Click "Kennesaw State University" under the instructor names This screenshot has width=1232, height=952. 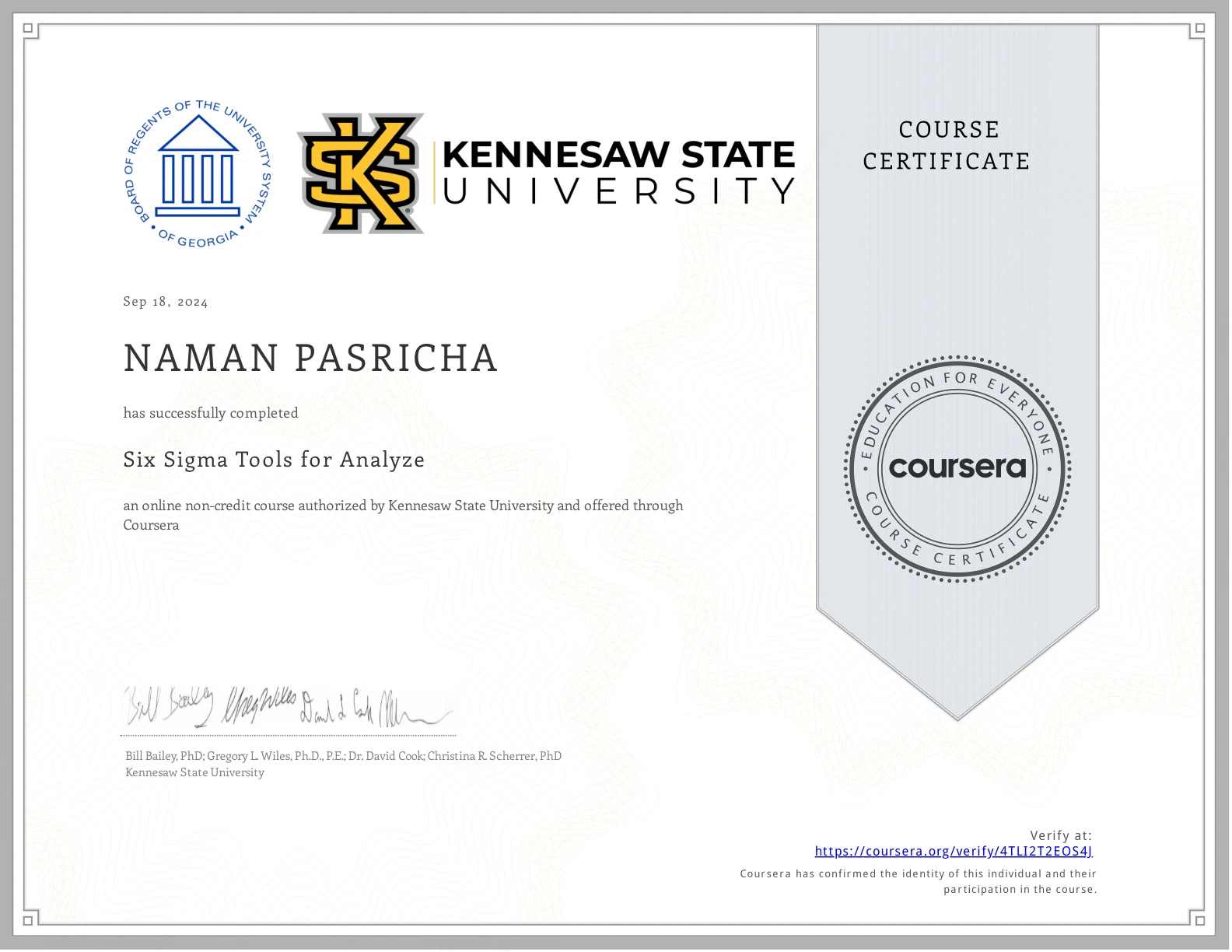[194, 772]
